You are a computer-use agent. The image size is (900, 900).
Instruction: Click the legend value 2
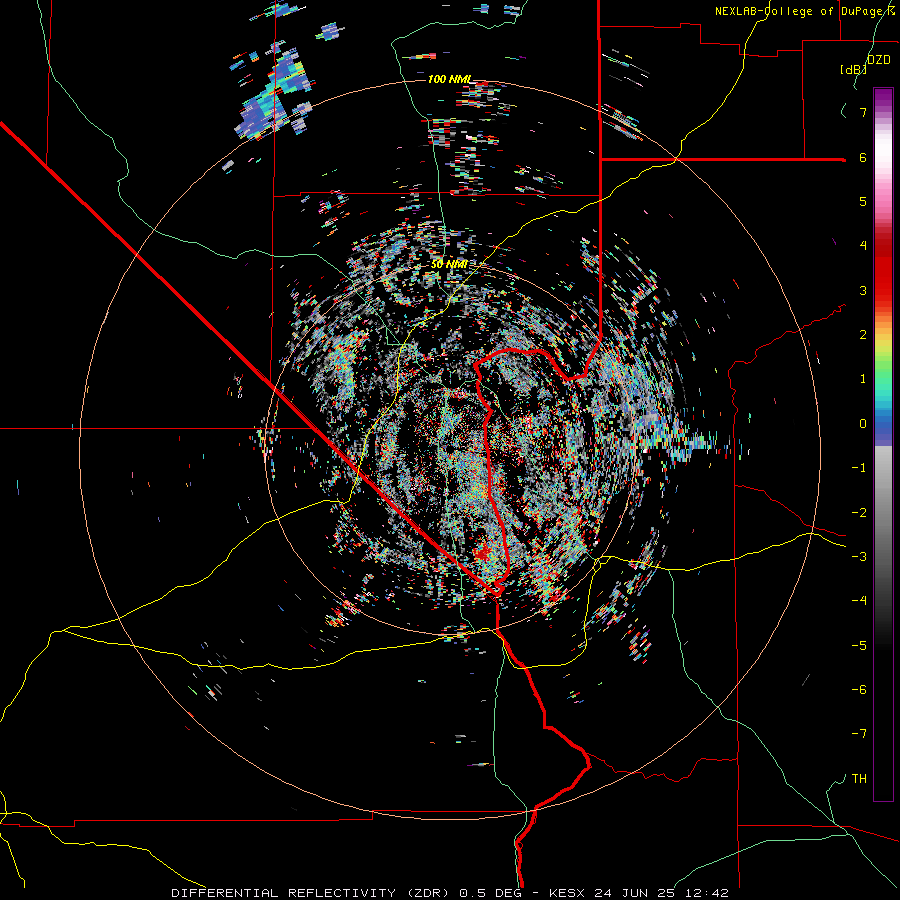(863, 335)
